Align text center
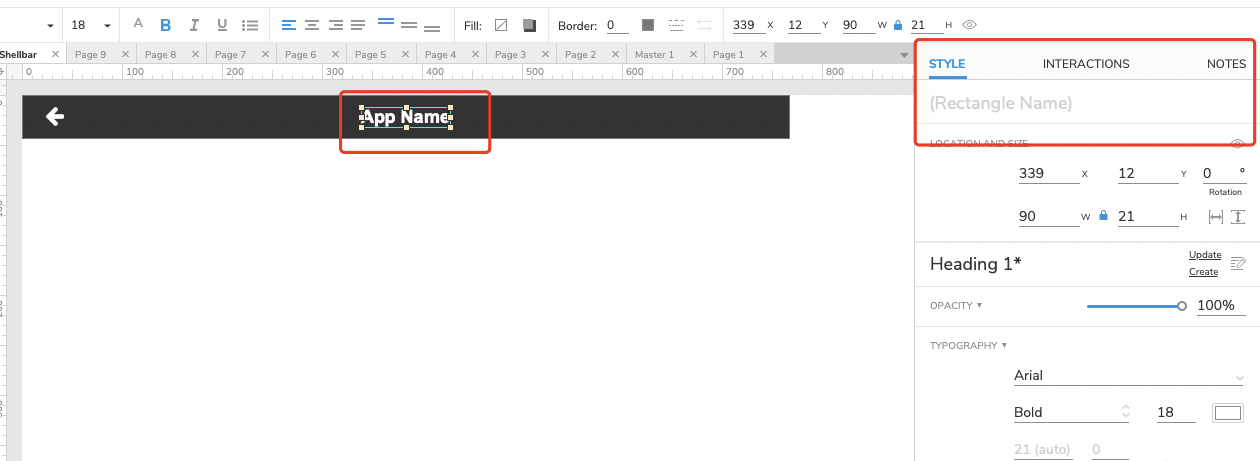Screen dimensions: 1260x461 click(x=312, y=25)
